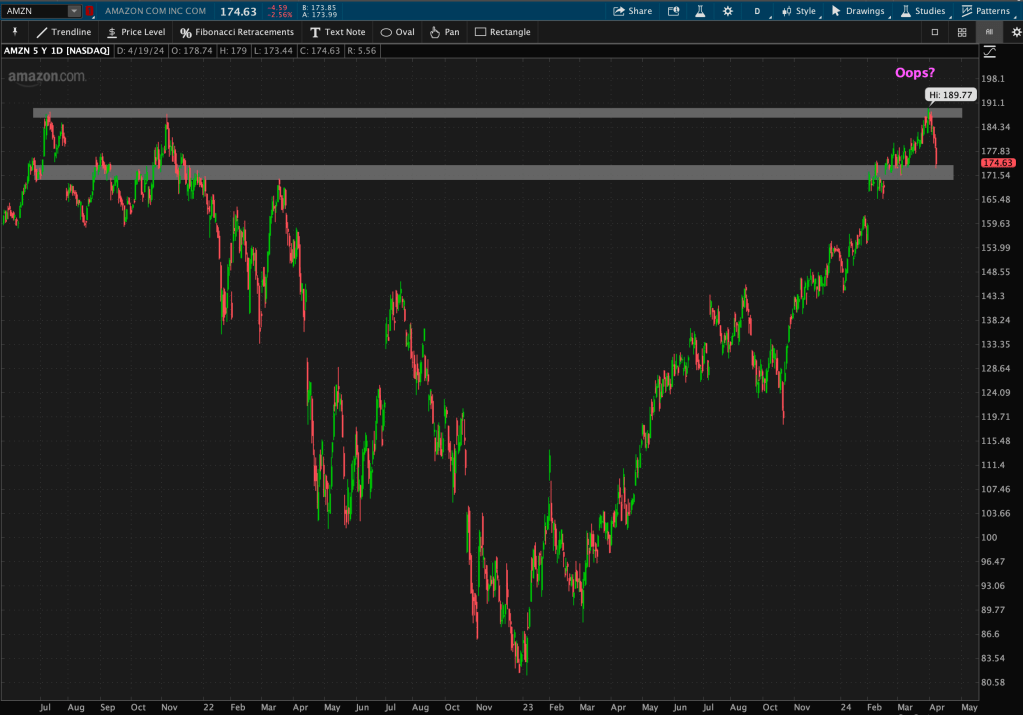The width and height of the screenshot is (1023, 715).
Task: Switch to the Pan tool
Action: (444, 32)
